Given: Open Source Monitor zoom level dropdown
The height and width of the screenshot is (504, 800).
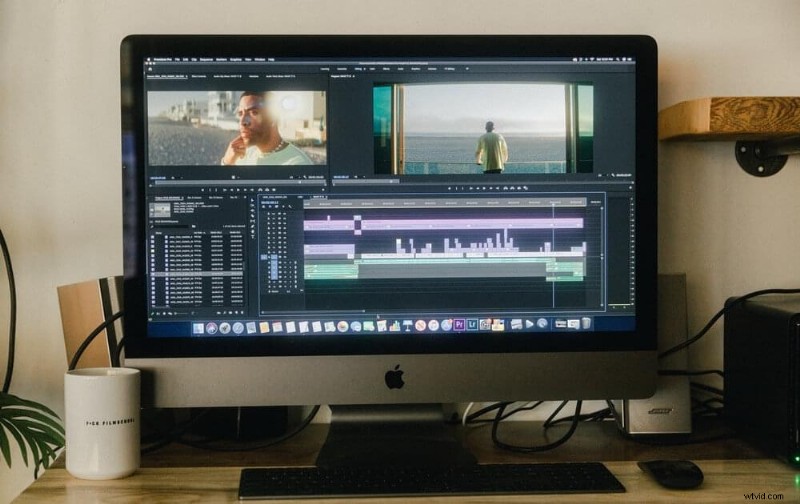Looking at the screenshot, I should (176, 178).
